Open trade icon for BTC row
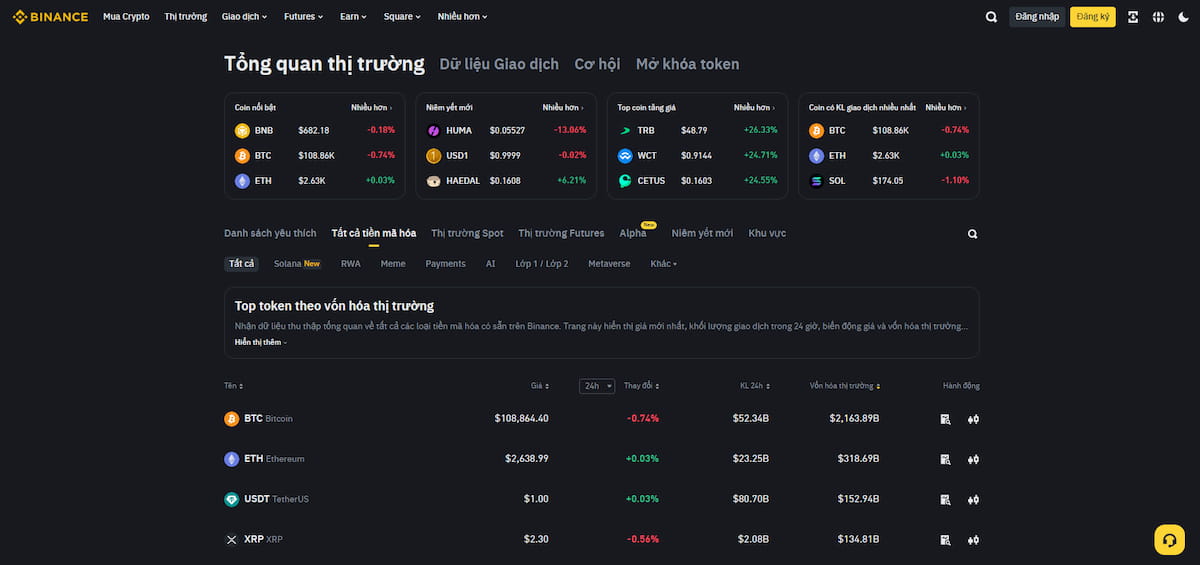Screen dimensions: 1200x565 pos(973,419)
